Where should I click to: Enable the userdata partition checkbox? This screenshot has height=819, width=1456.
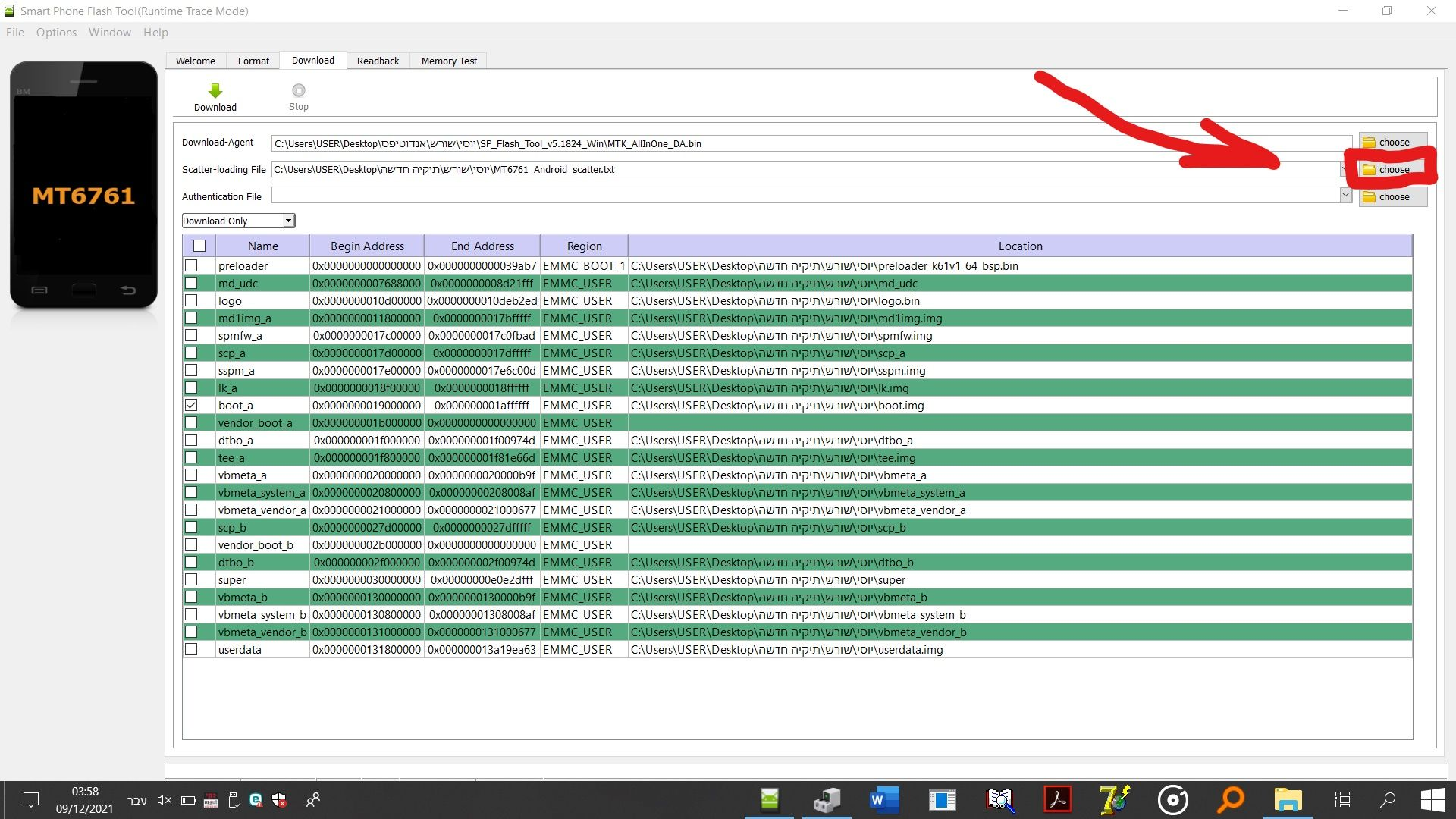[191, 650]
